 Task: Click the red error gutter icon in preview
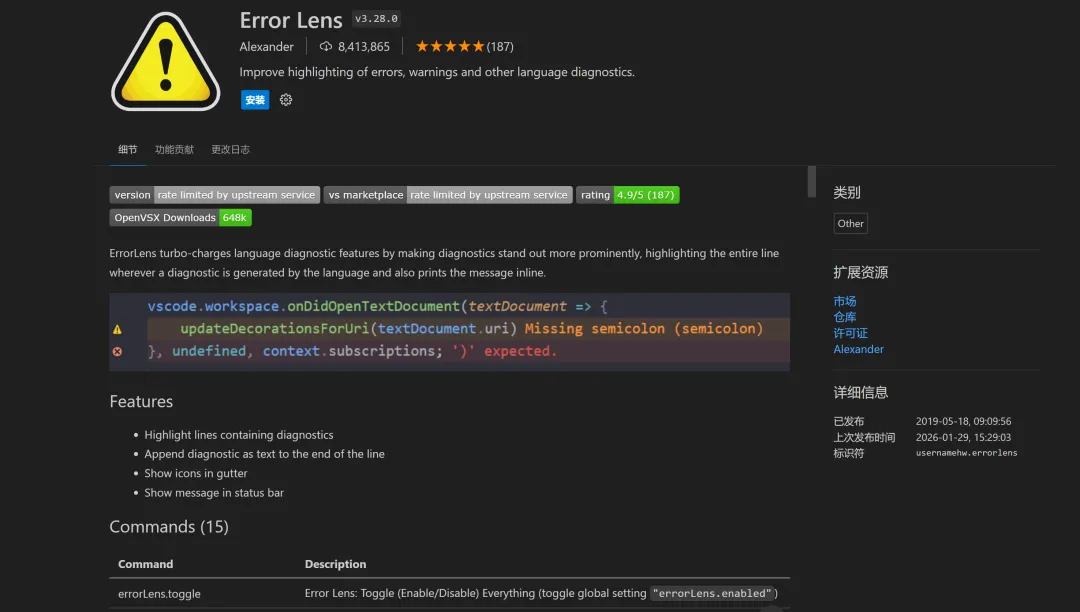[117, 351]
